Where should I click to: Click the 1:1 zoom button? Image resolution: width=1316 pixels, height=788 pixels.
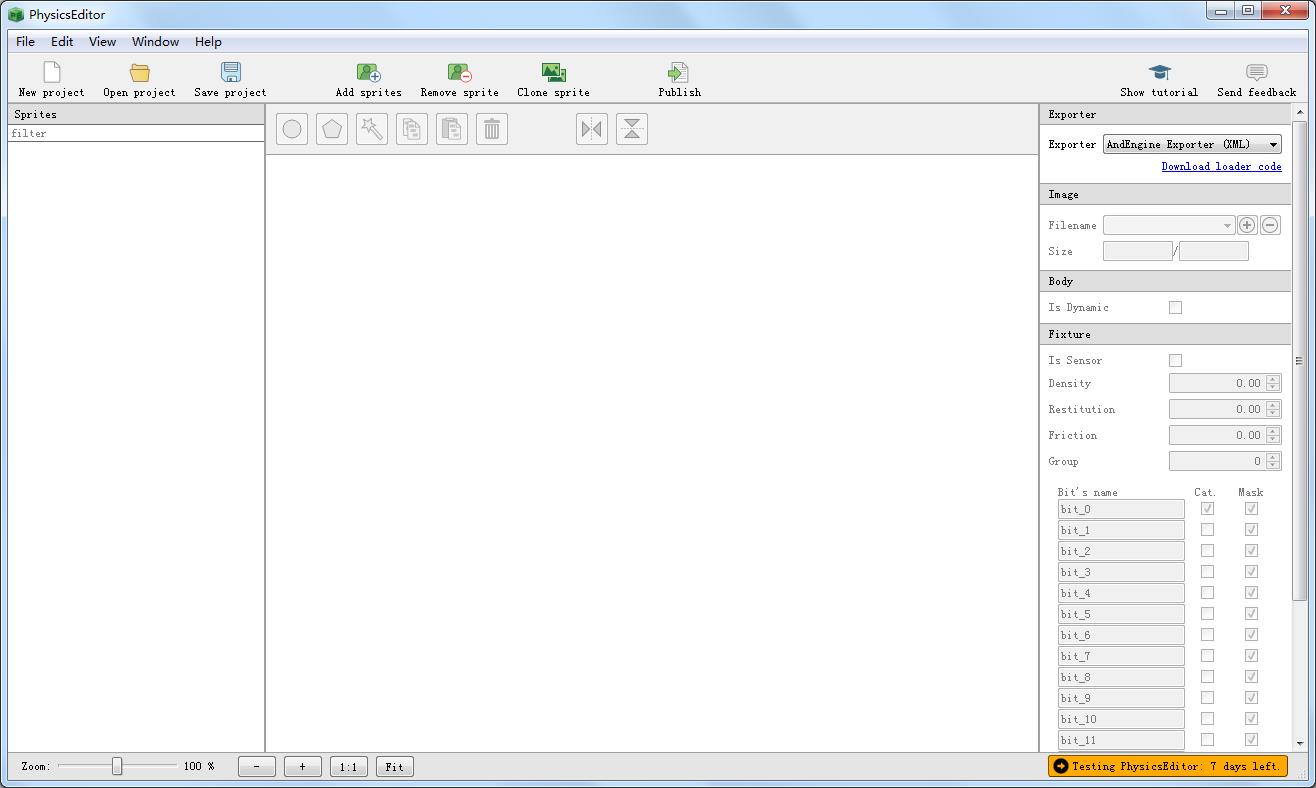(348, 767)
